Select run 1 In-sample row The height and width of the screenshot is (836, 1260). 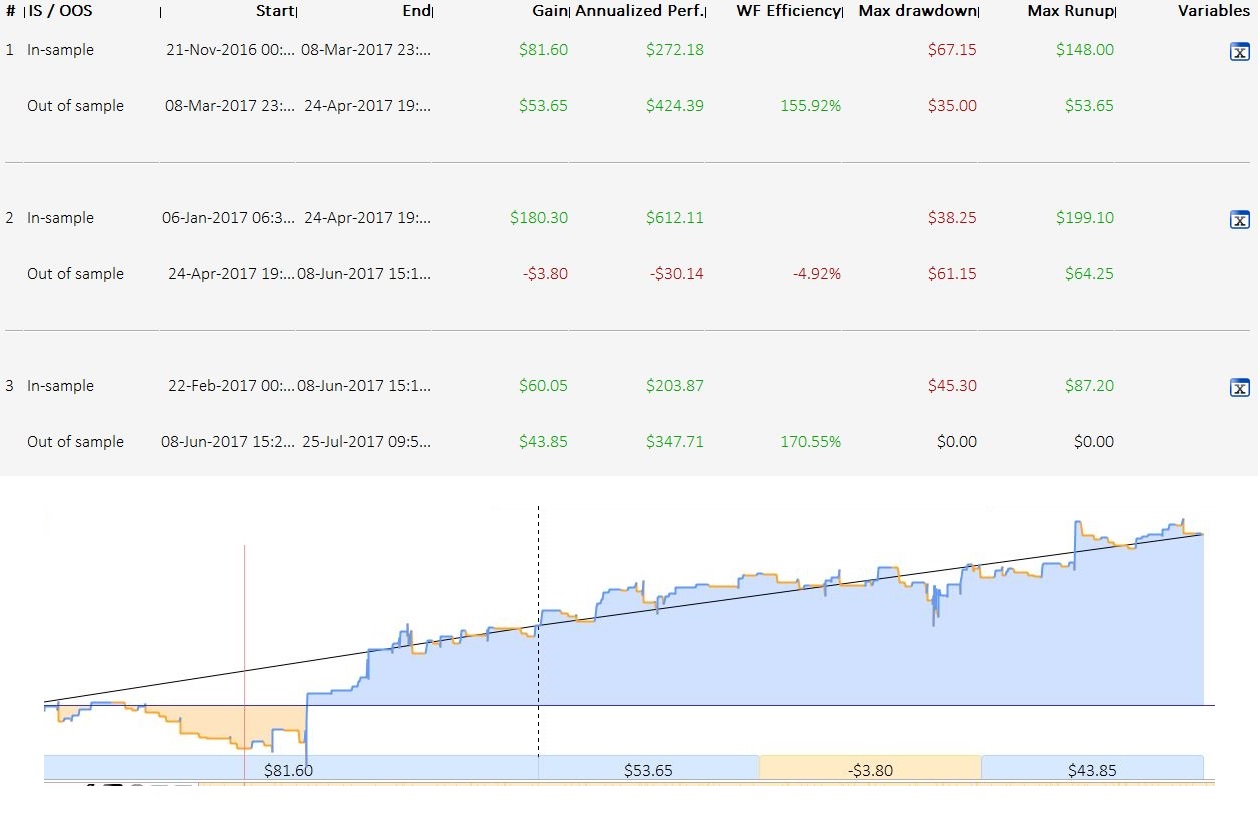point(628,50)
